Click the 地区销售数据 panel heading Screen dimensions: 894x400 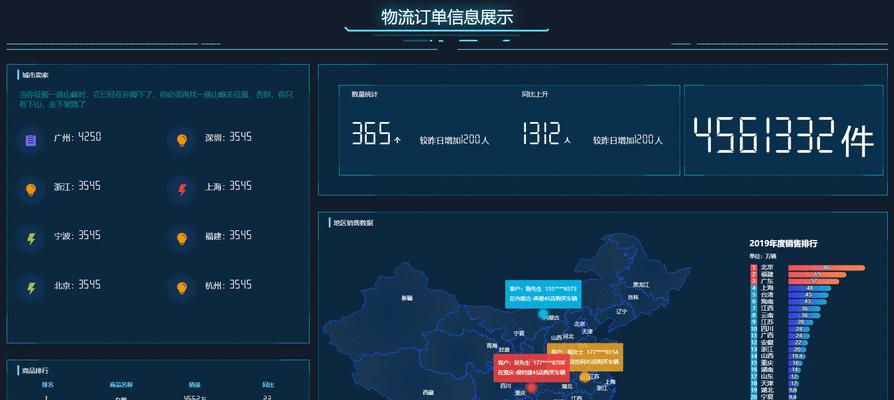point(353,223)
